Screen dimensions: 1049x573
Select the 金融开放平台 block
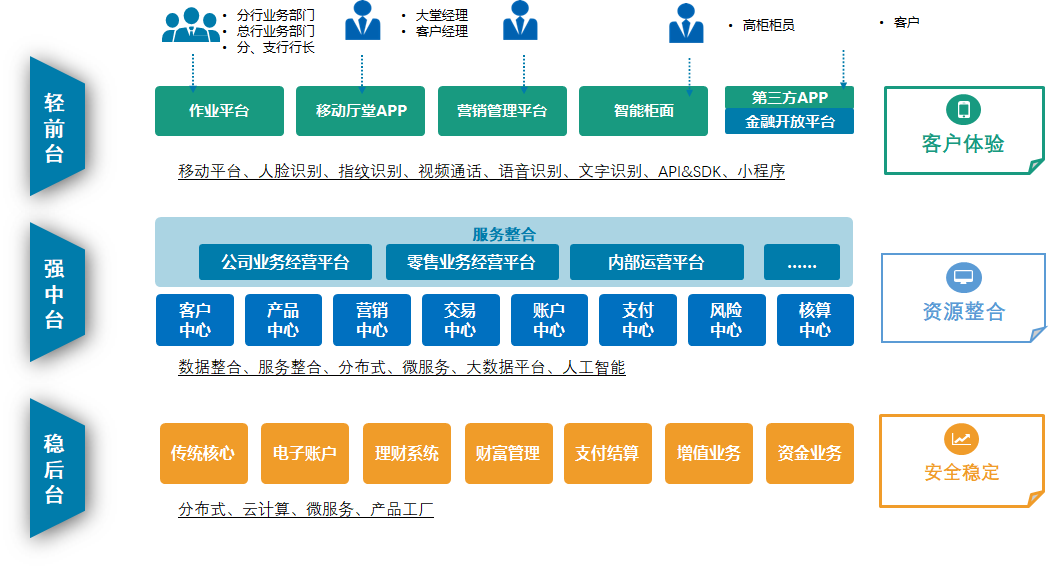[x=789, y=122]
